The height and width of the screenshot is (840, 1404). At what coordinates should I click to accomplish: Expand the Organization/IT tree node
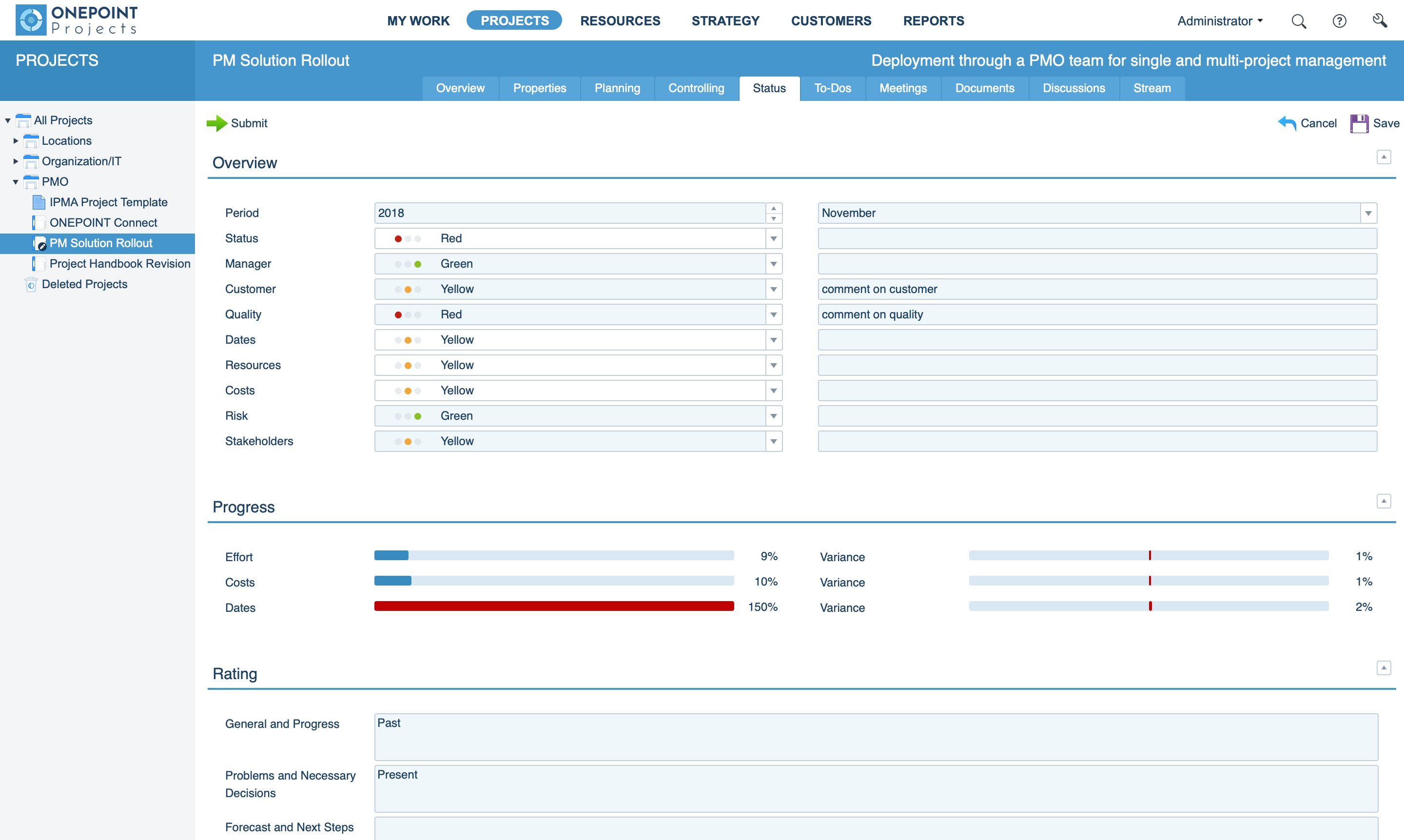tap(16, 161)
